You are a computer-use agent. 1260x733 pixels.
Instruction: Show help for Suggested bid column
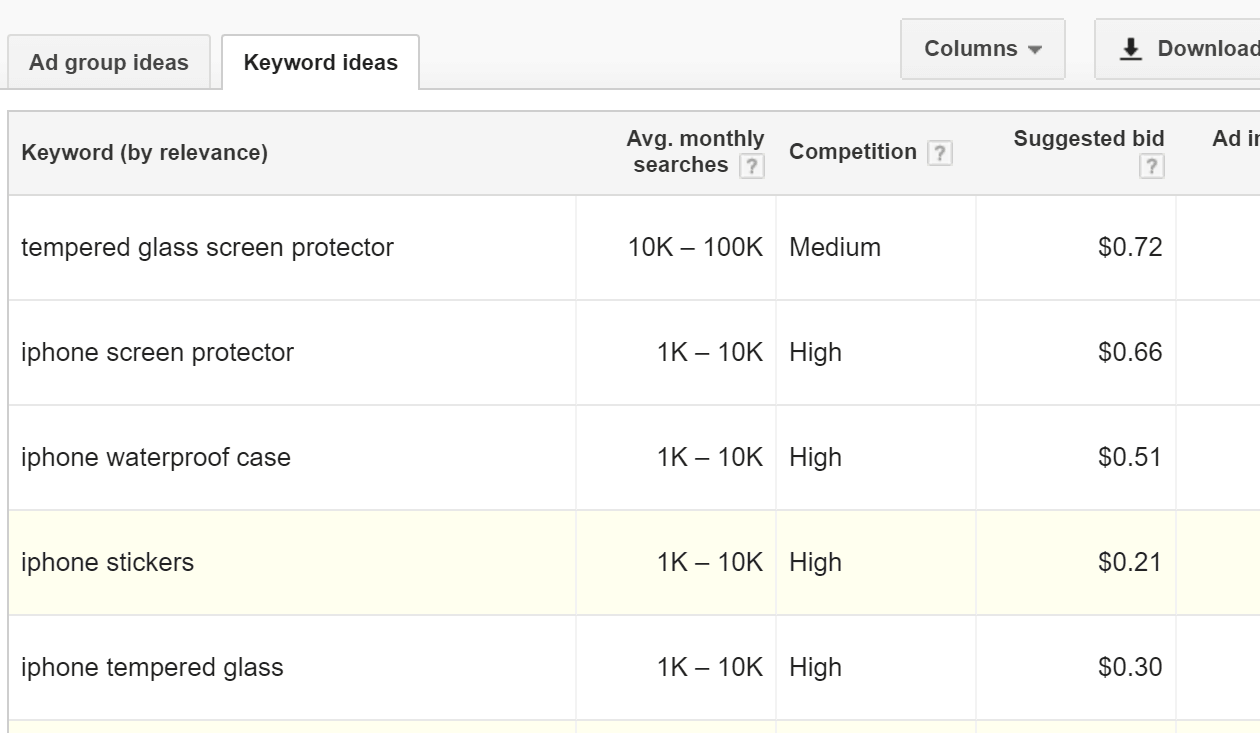(1152, 166)
